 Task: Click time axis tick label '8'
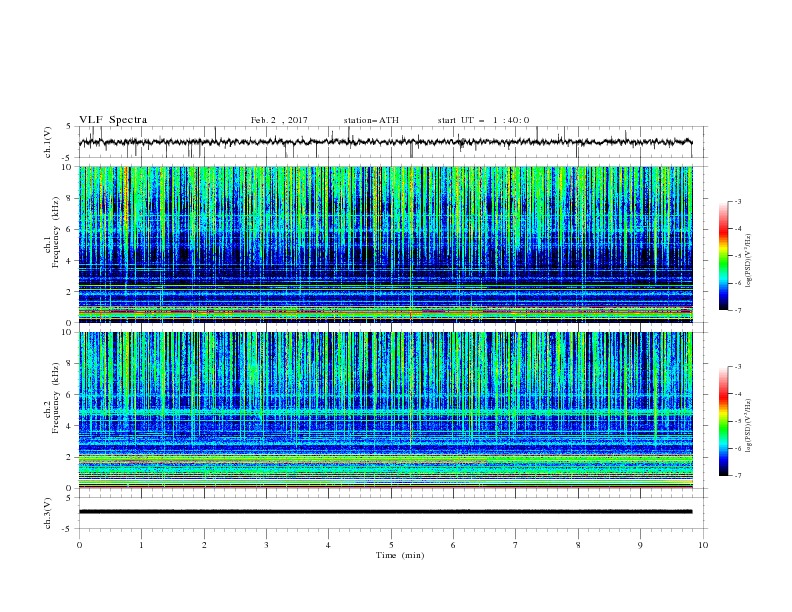(578, 545)
